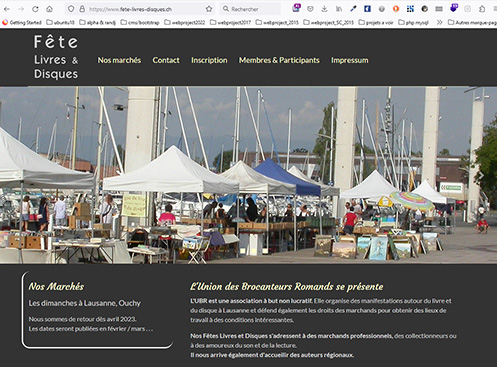This screenshot has width=497, height=367.
Task: Navigate to the Inscription page
Action: coord(209,60)
